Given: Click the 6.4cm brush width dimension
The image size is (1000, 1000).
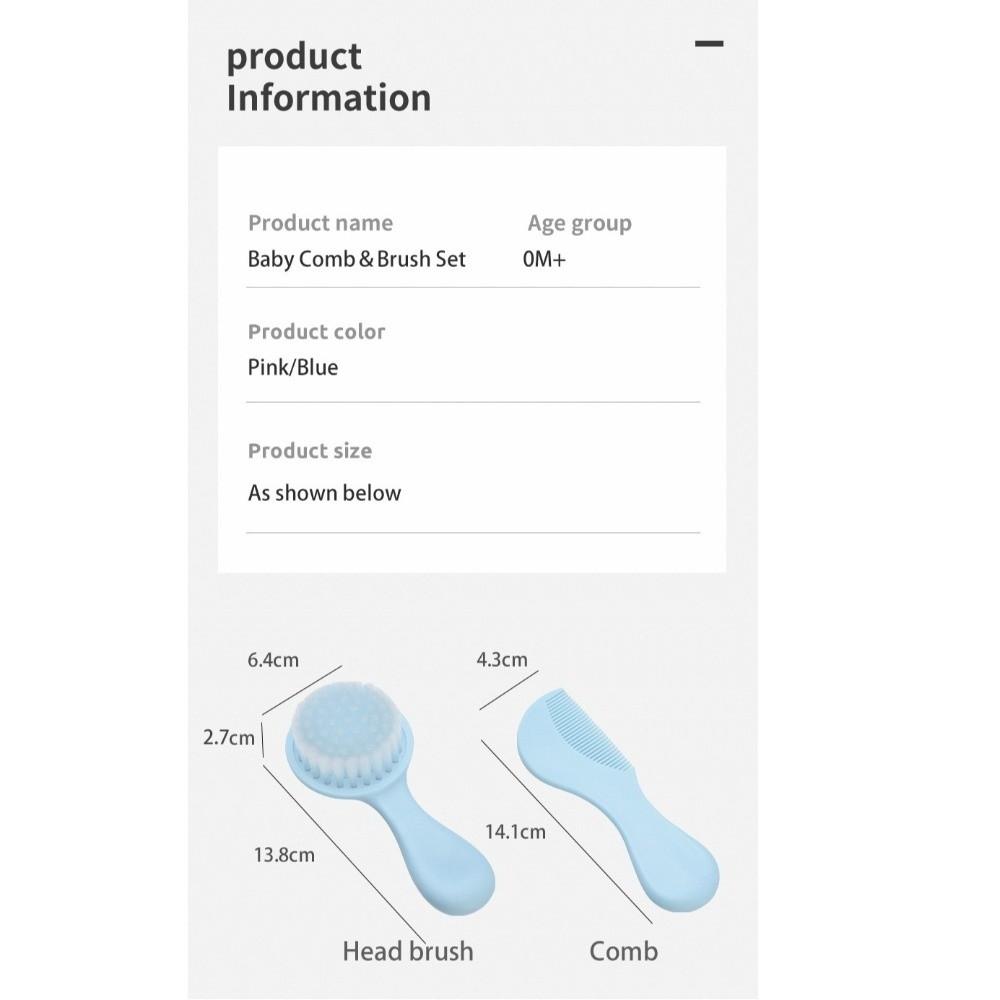Looking at the screenshot, I should click(273, 660).
